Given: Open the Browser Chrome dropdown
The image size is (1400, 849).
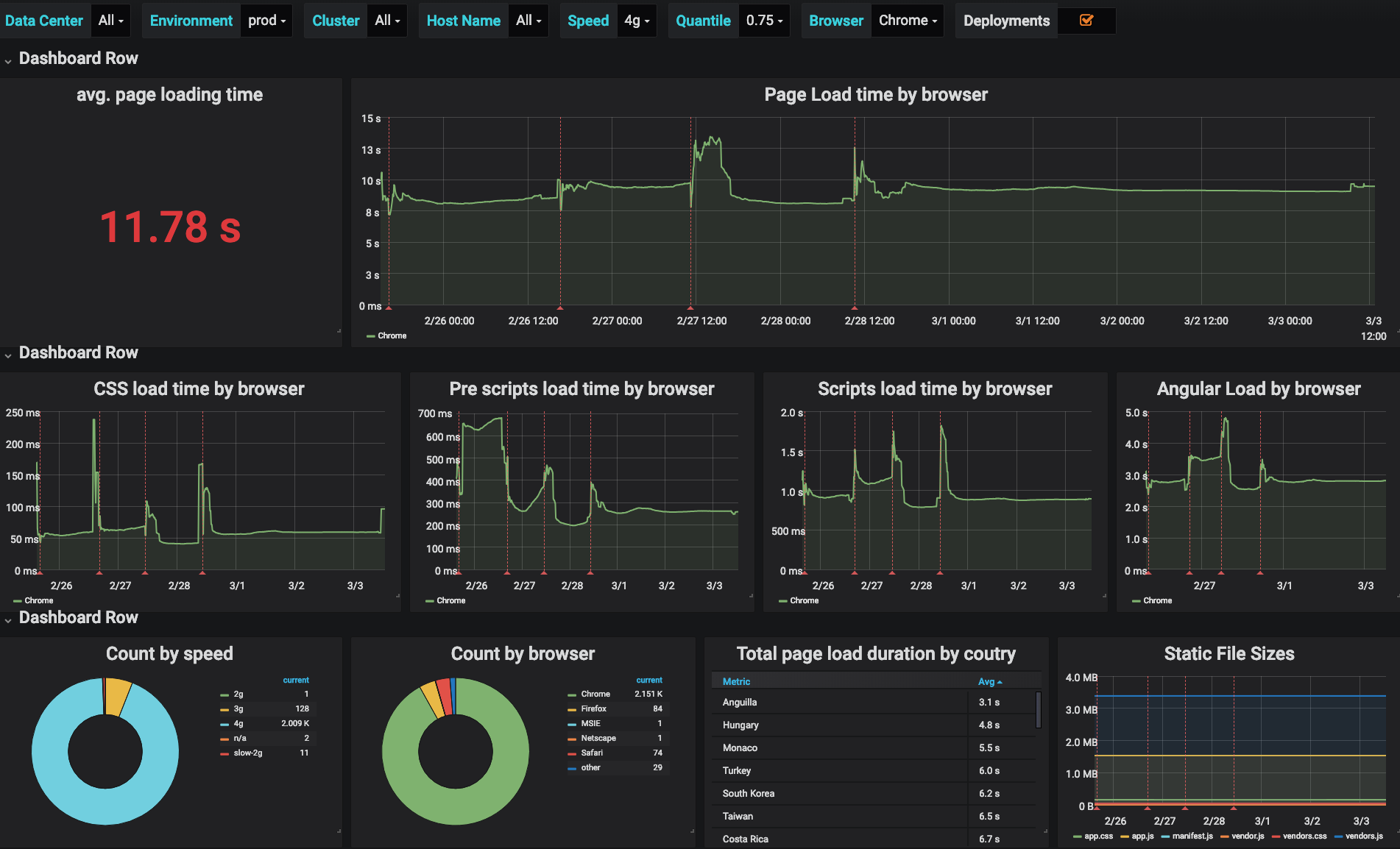Looking at the screenshot, I should (908, 21).
